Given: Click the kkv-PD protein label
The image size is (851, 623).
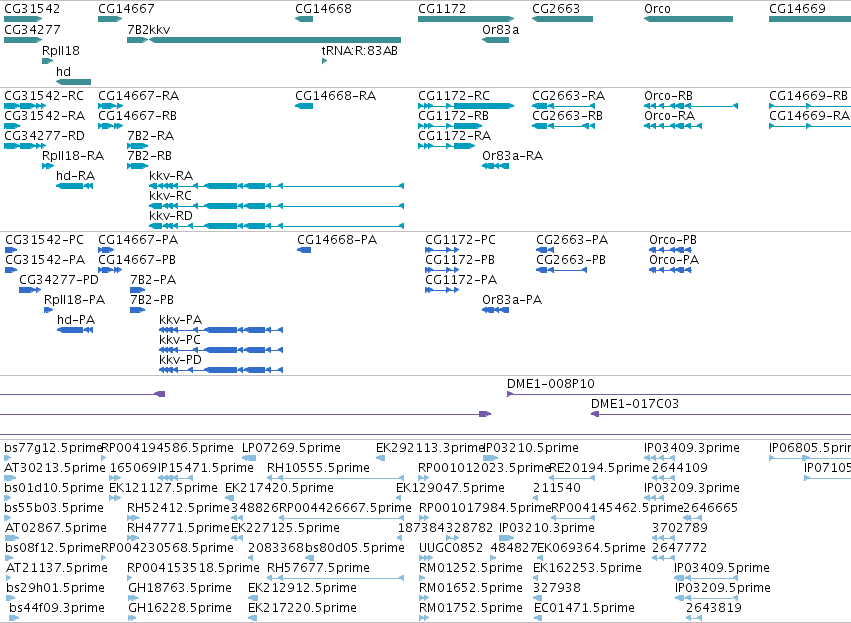Looking at the screenshot, I should 180,360.
